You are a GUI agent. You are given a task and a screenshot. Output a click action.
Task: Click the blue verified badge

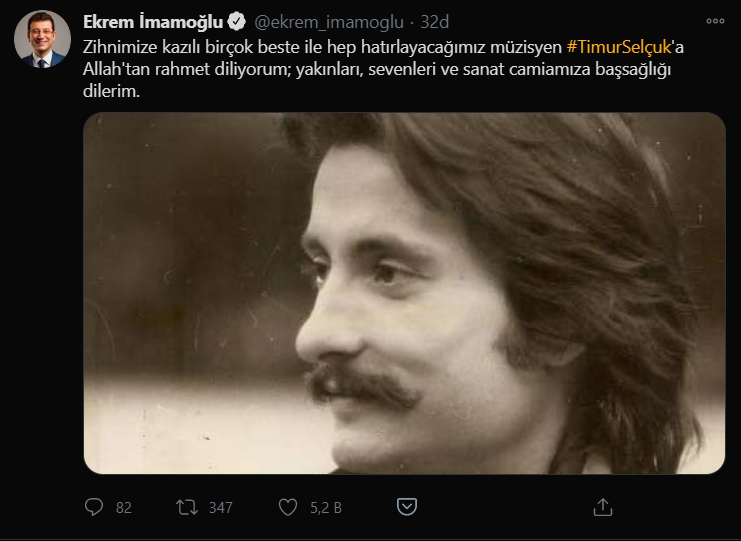point(236,22)
